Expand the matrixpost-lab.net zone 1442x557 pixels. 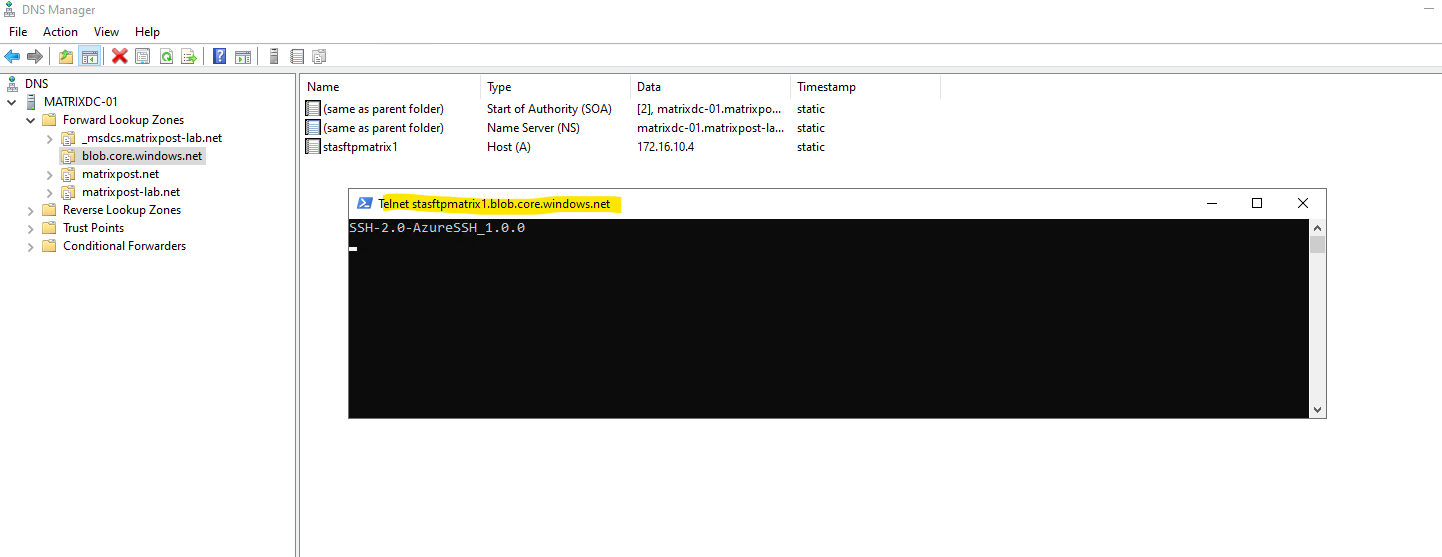click(49, 192)
